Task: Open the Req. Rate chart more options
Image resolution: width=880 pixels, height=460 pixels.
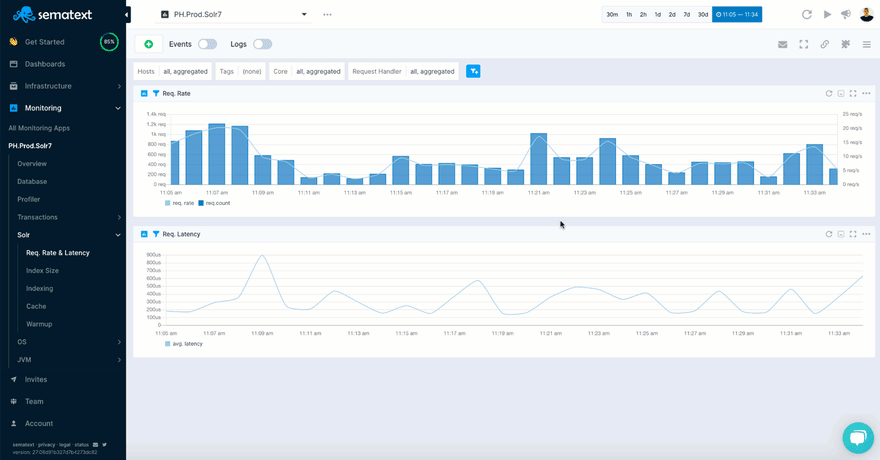Action: click(866, 93)
